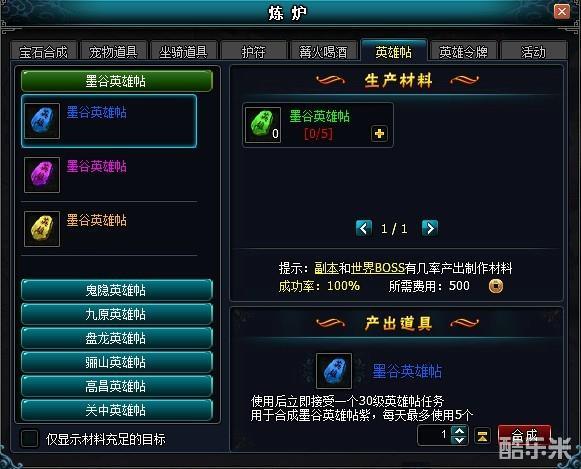The height and width of the screenshot is (469, 581).
Task: Click the gold coin icon beside 所需费用
Action: coord(496,286)
